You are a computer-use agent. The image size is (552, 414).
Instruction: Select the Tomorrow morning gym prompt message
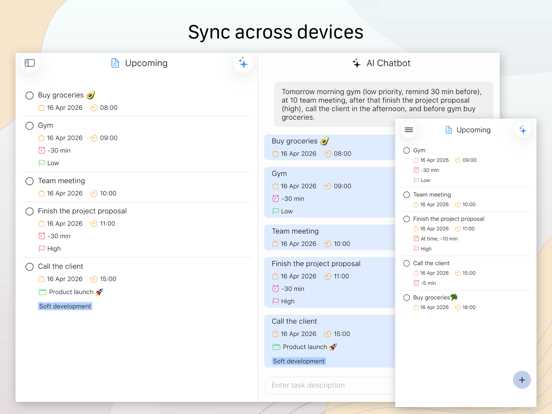pyautogui.click(x=383, y=104)
